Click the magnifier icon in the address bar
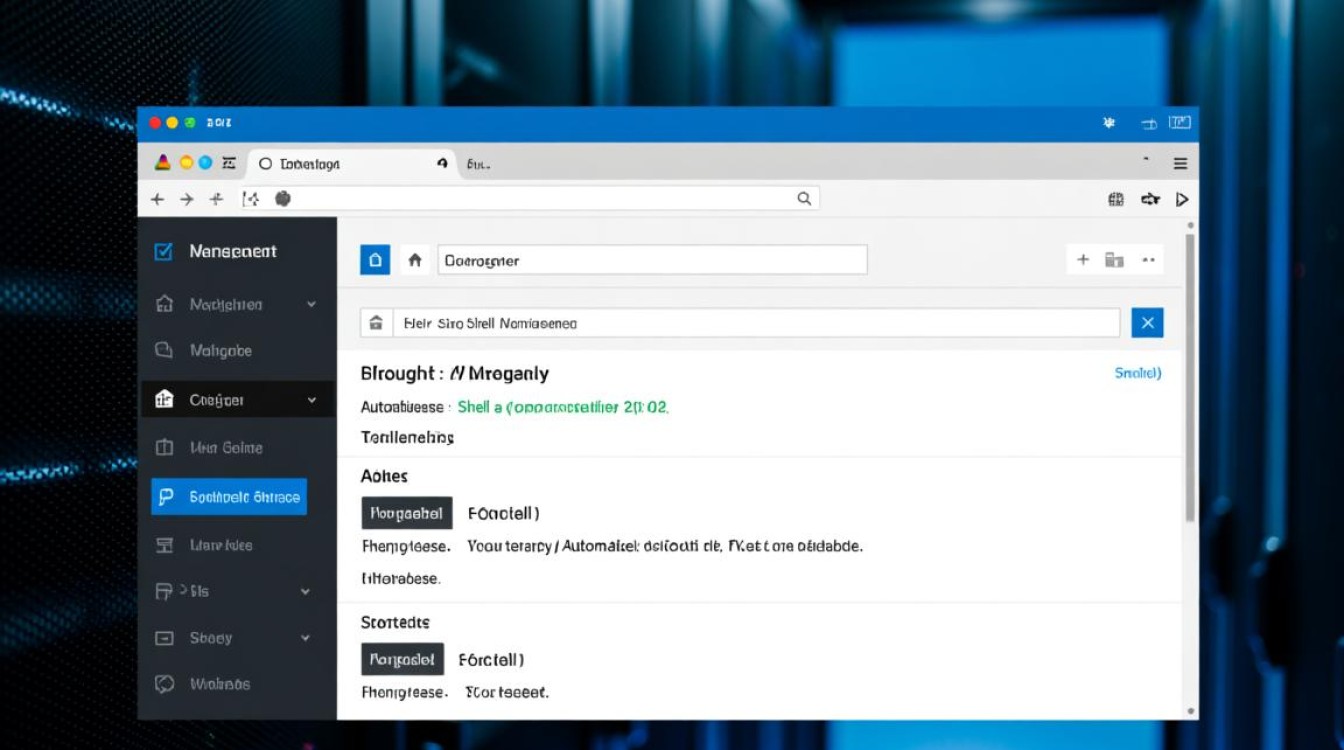Screen dimensions: 1344x750 point(804,199)
